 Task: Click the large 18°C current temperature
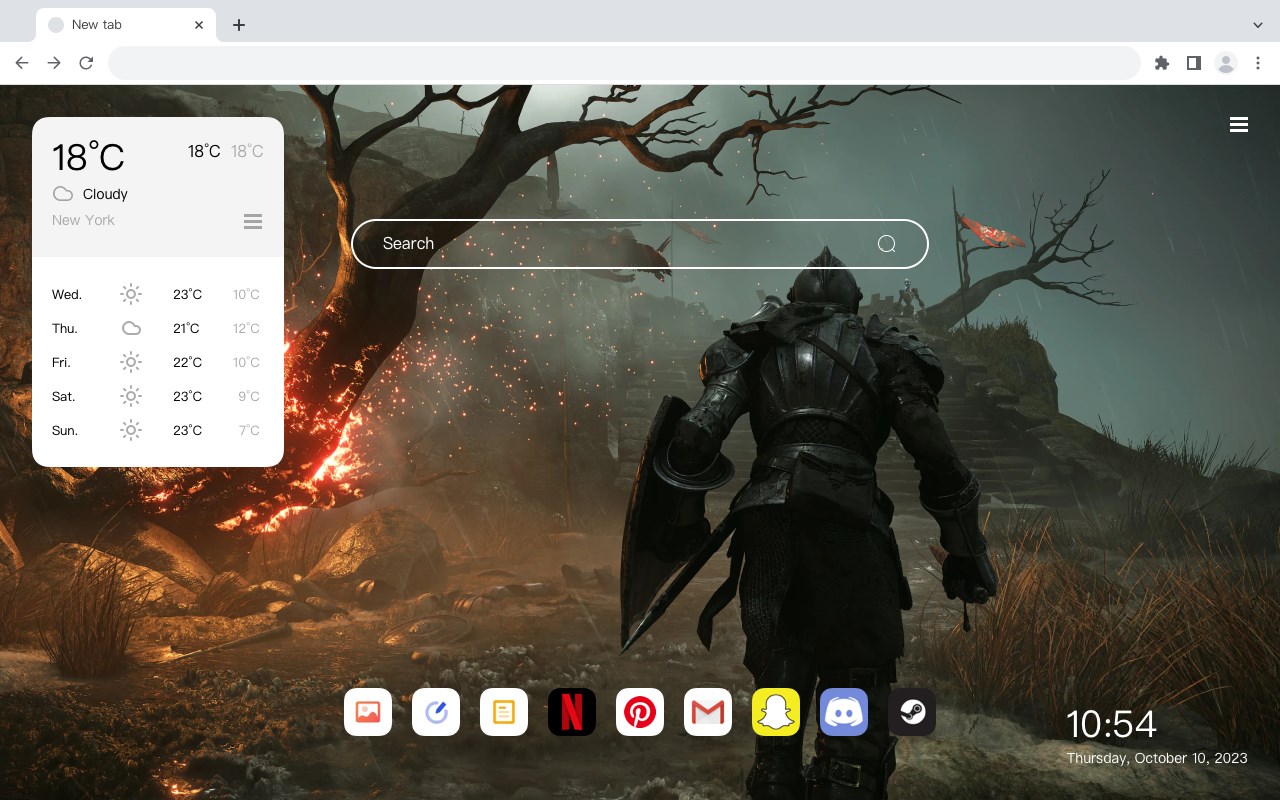point(88,157)
